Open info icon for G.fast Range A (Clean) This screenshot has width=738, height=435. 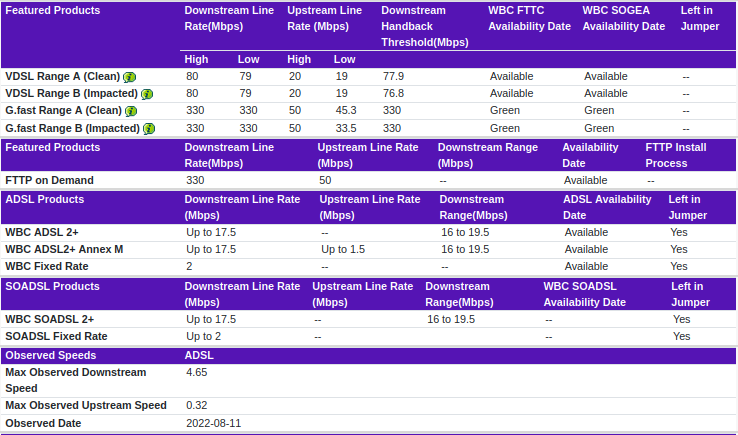tap(131, 111)
